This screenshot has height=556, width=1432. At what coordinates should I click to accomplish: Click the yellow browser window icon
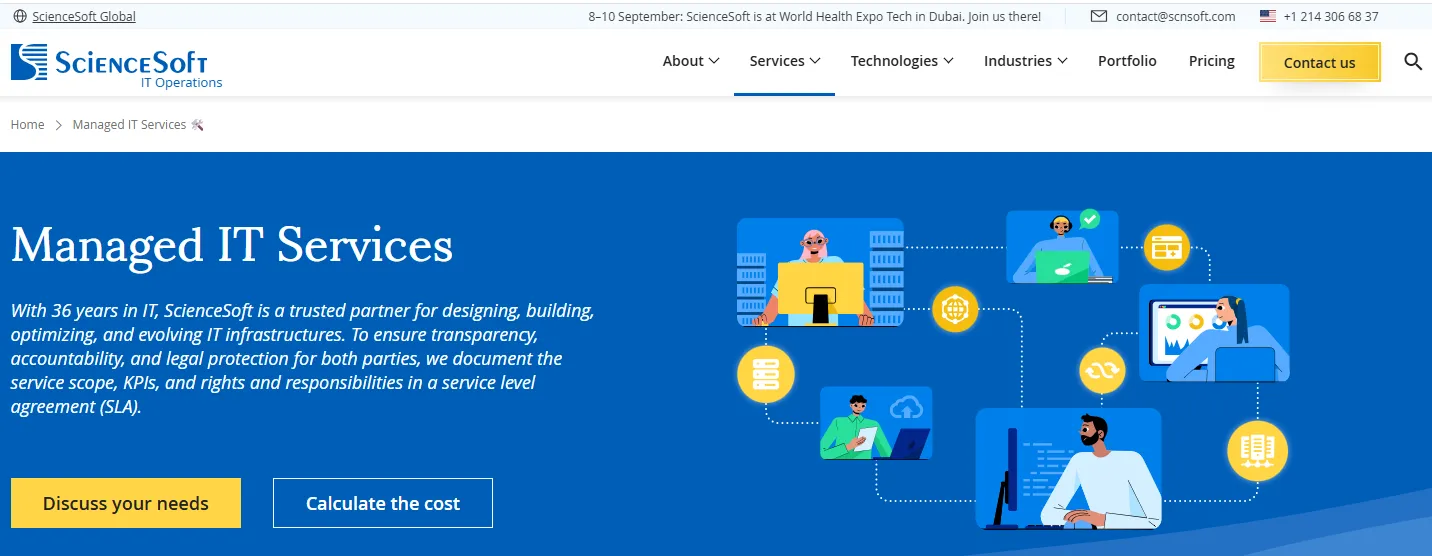pyautogui.click(x=1166, y=246)
